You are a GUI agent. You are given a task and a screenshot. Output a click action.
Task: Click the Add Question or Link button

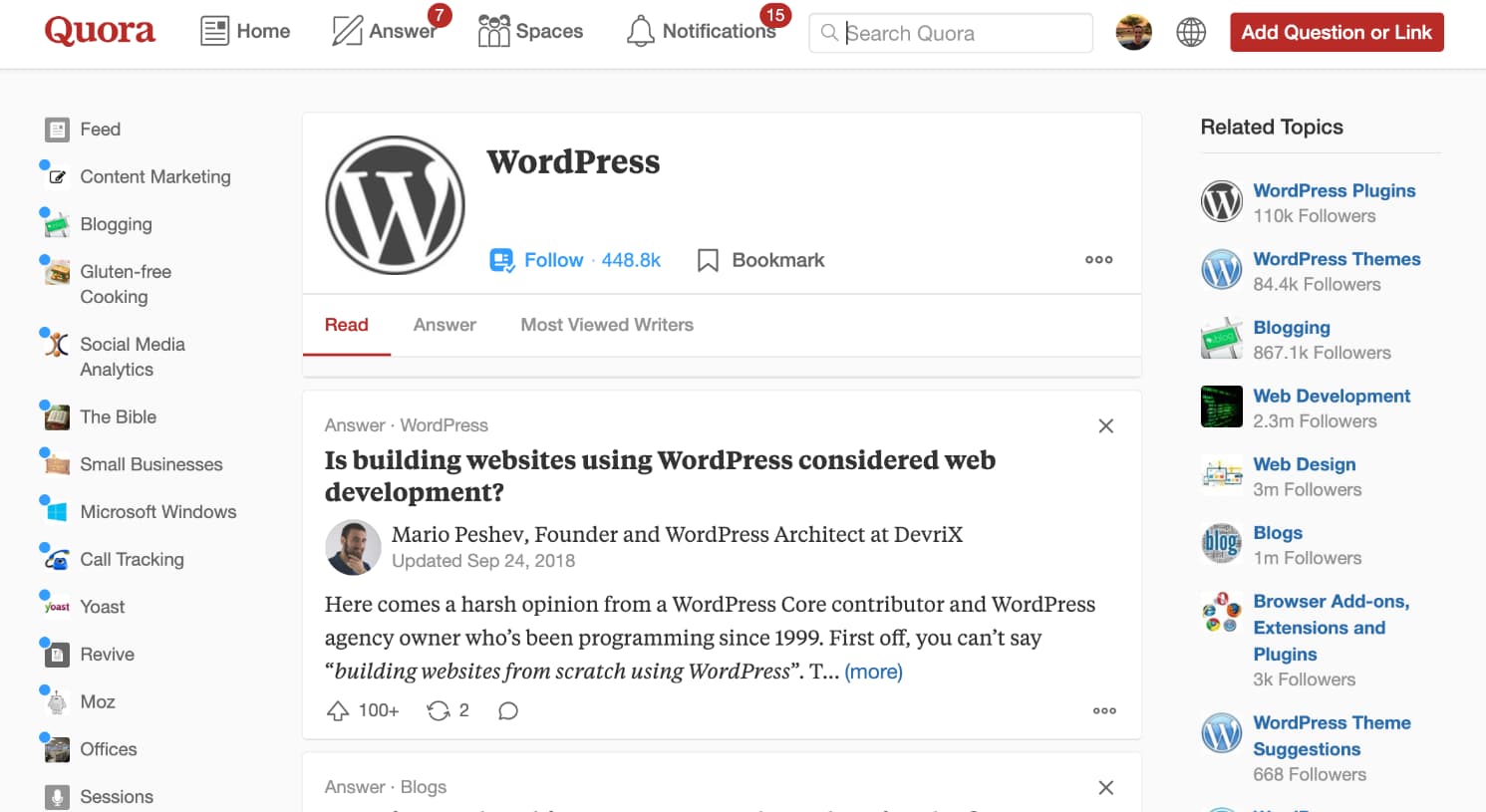1336,31
